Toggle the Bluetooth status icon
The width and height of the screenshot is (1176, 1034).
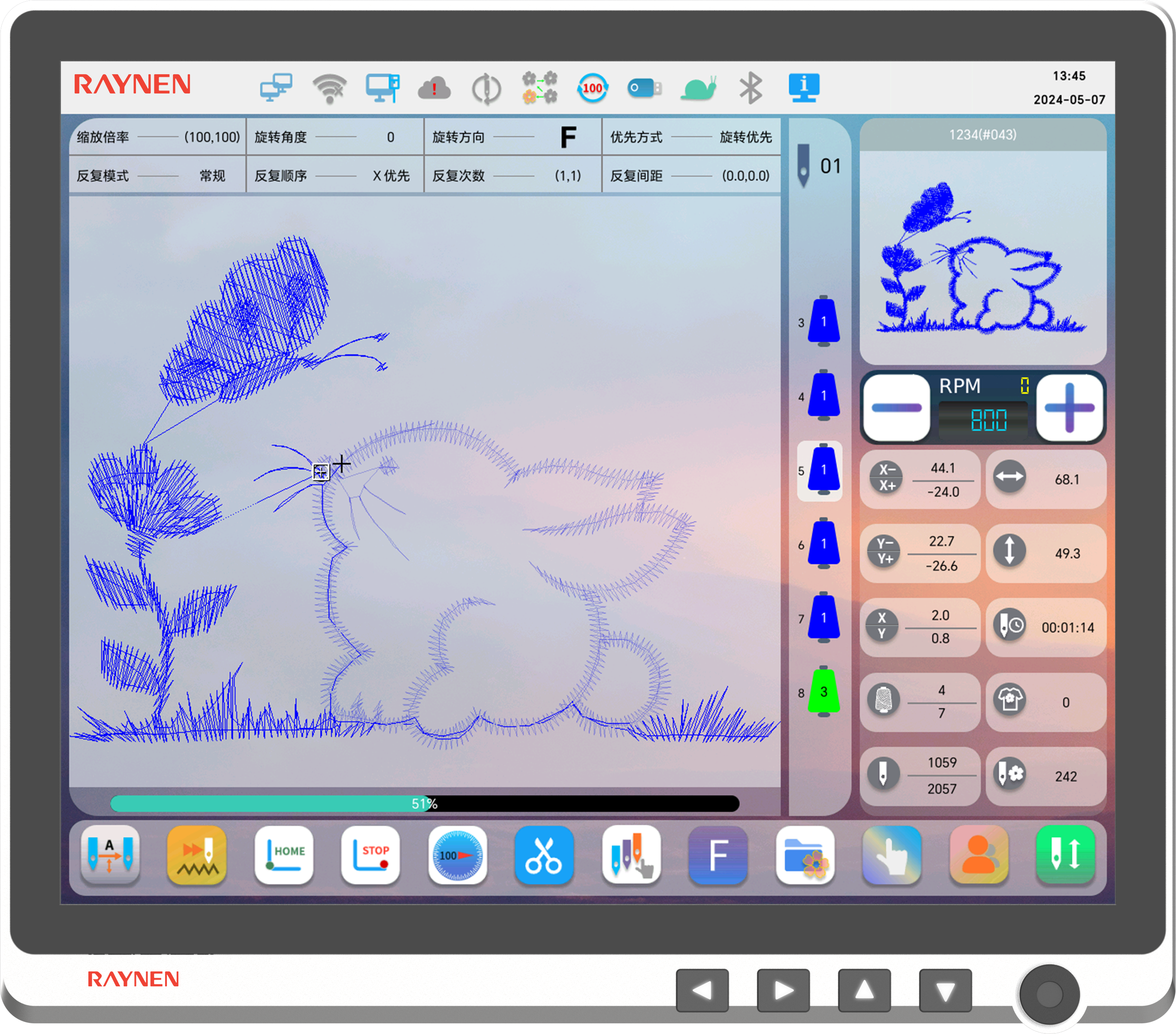coord(750,88)
